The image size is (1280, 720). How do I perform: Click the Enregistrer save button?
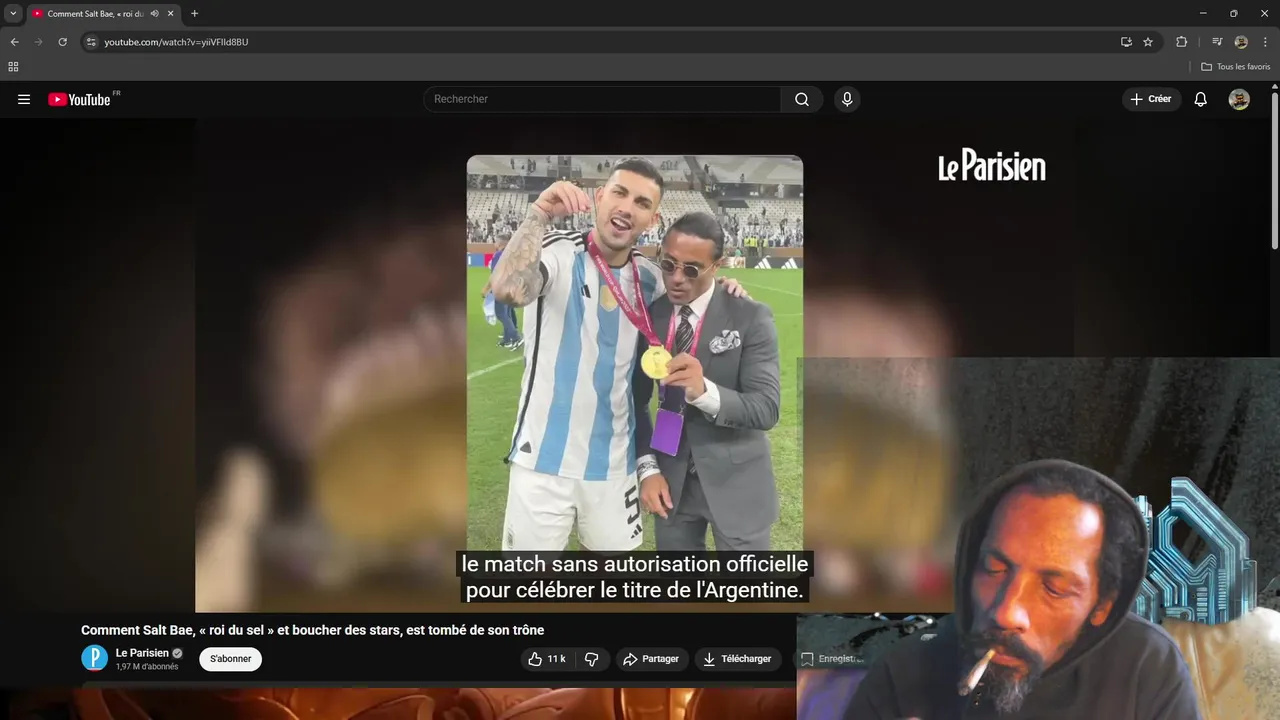pos(830,659)
